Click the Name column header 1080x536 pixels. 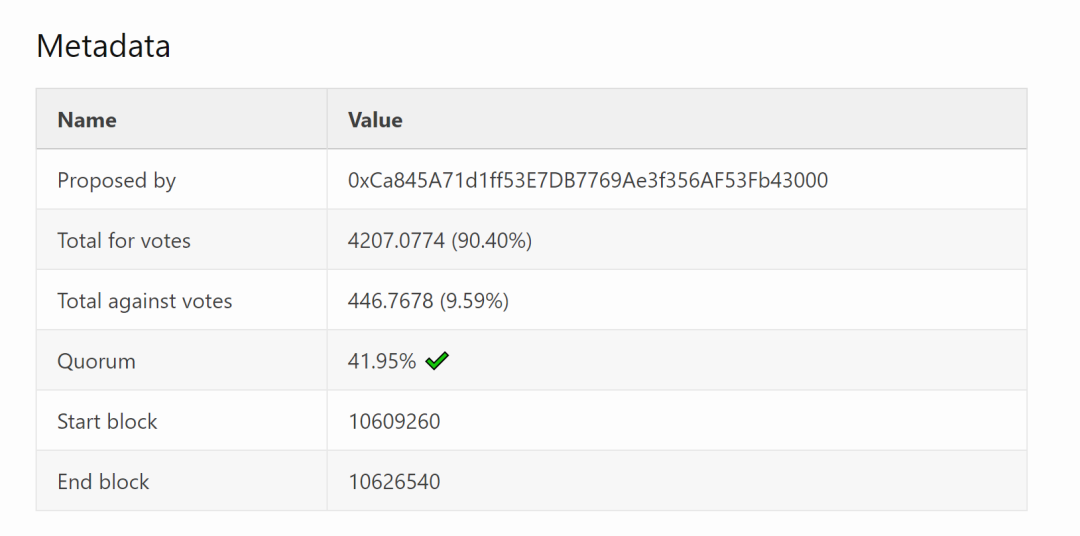click(87, 120)
